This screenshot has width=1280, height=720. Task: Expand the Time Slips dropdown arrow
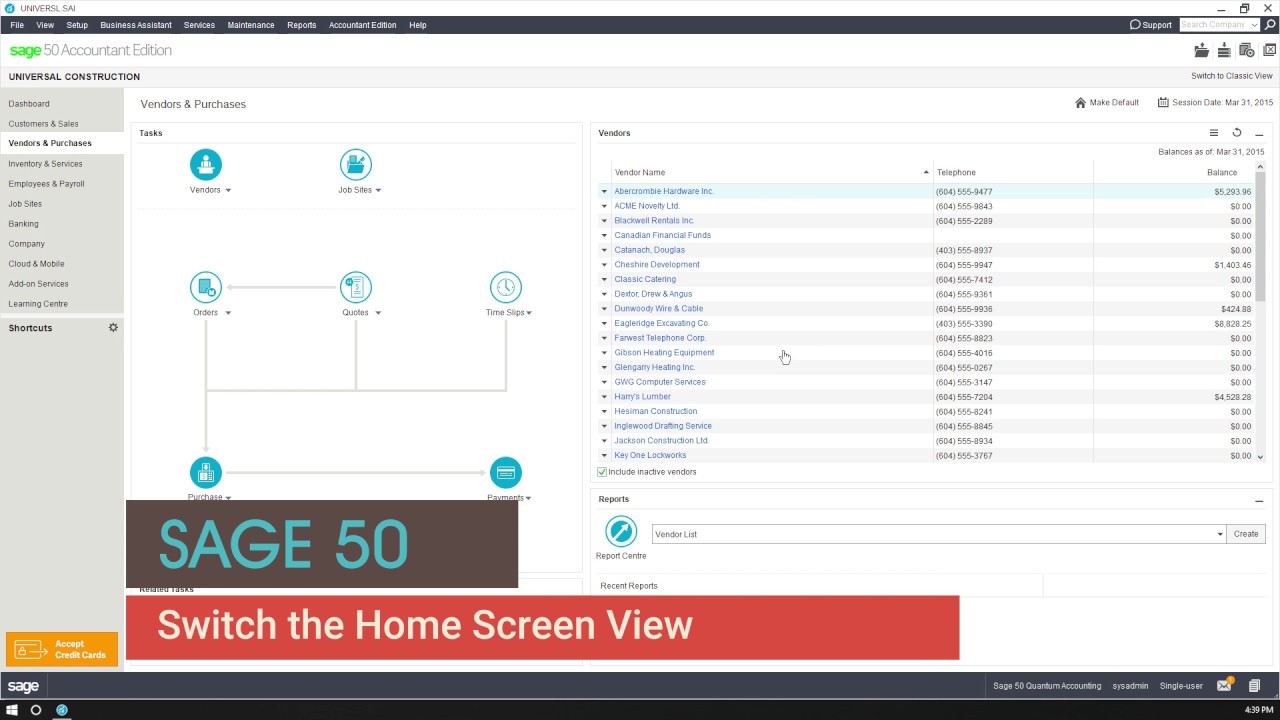529,313
